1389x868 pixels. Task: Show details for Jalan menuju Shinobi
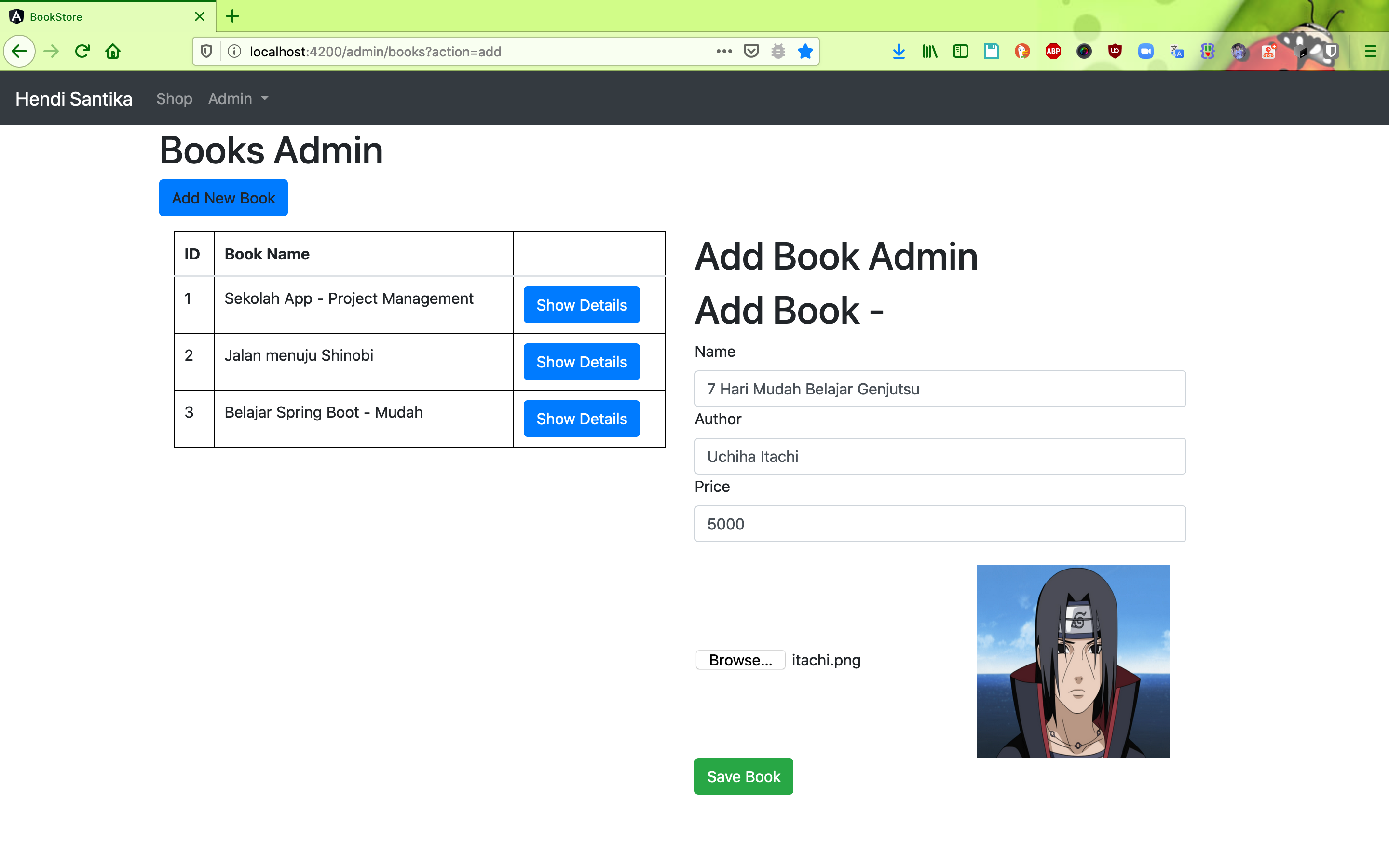582,362
